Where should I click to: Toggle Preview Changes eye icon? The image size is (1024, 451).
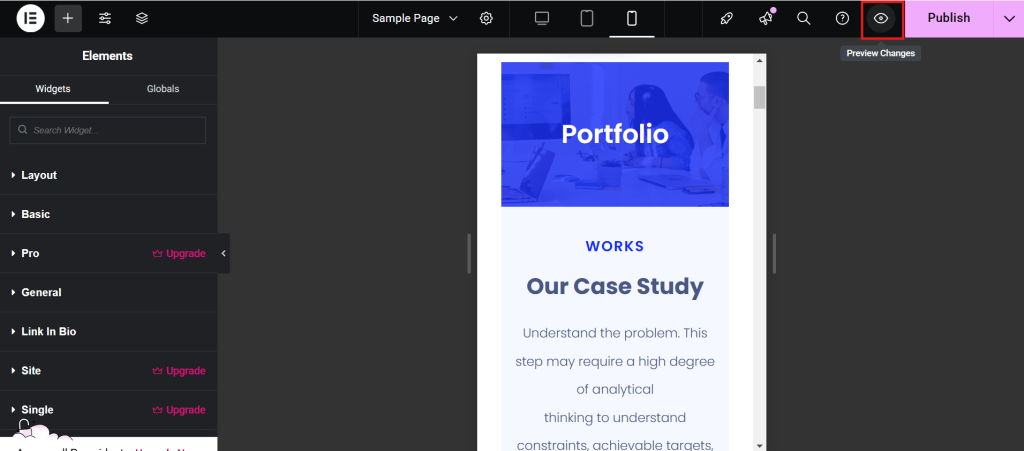pyautogui.click(x=881, y=18)
